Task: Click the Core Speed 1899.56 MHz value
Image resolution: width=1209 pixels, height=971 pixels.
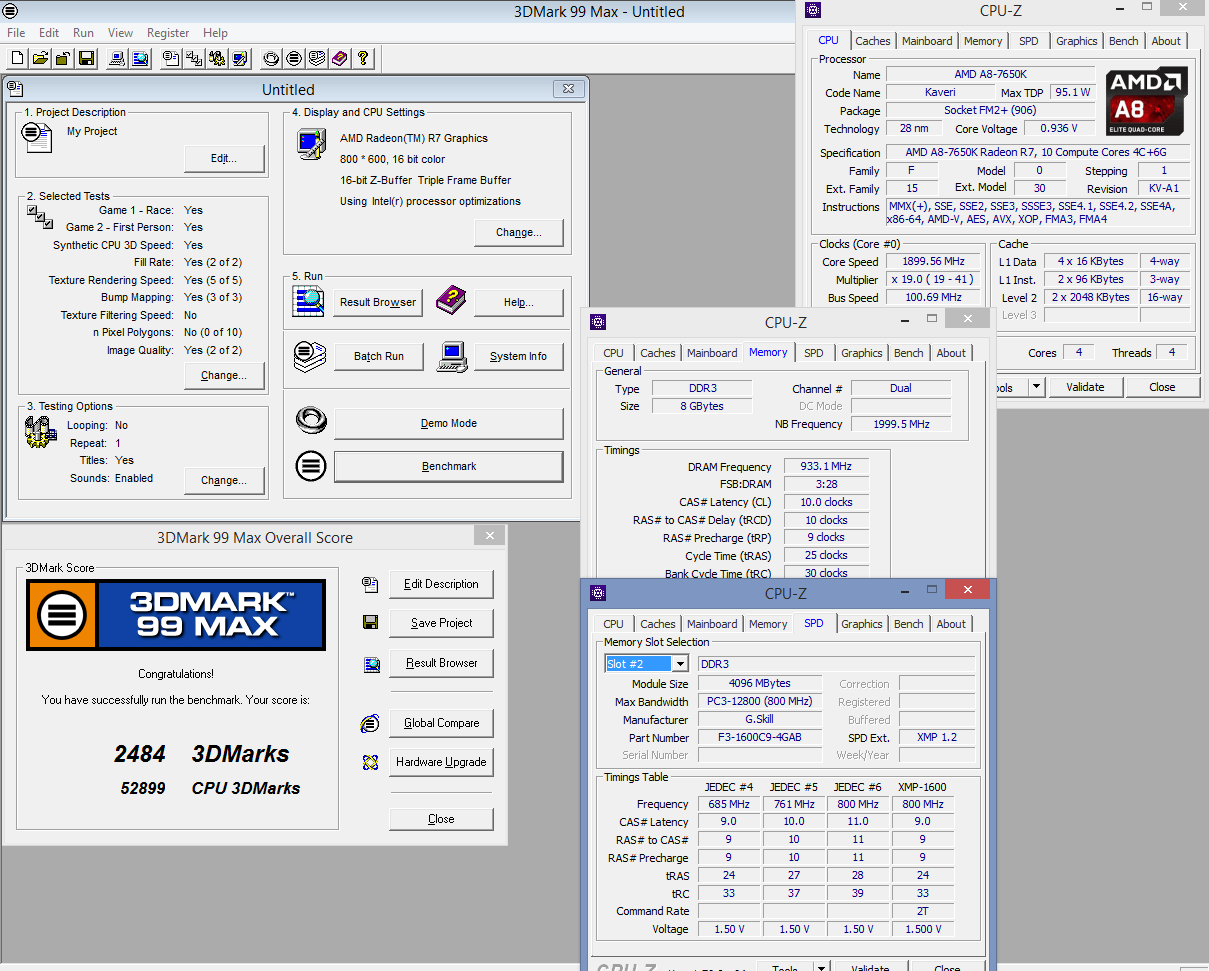Action: (x=932, y=262)
